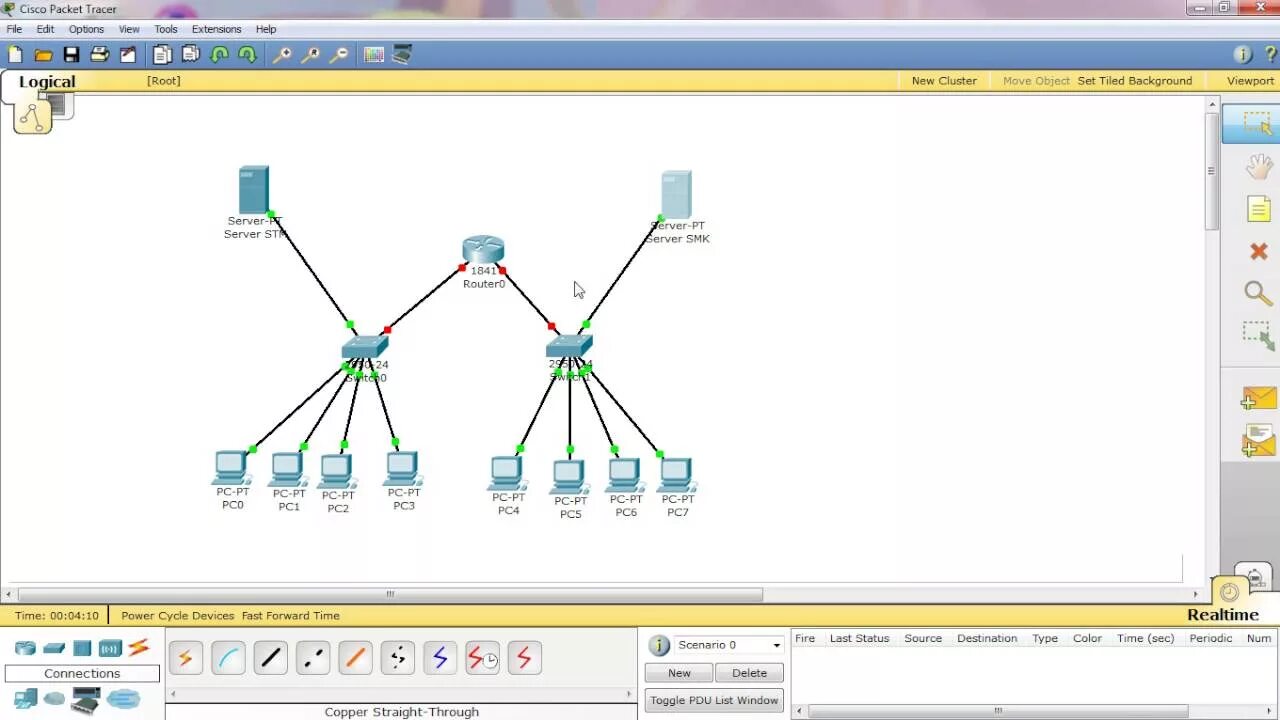
Task: Open the Edit menu
Action: [x=45, y=29]
